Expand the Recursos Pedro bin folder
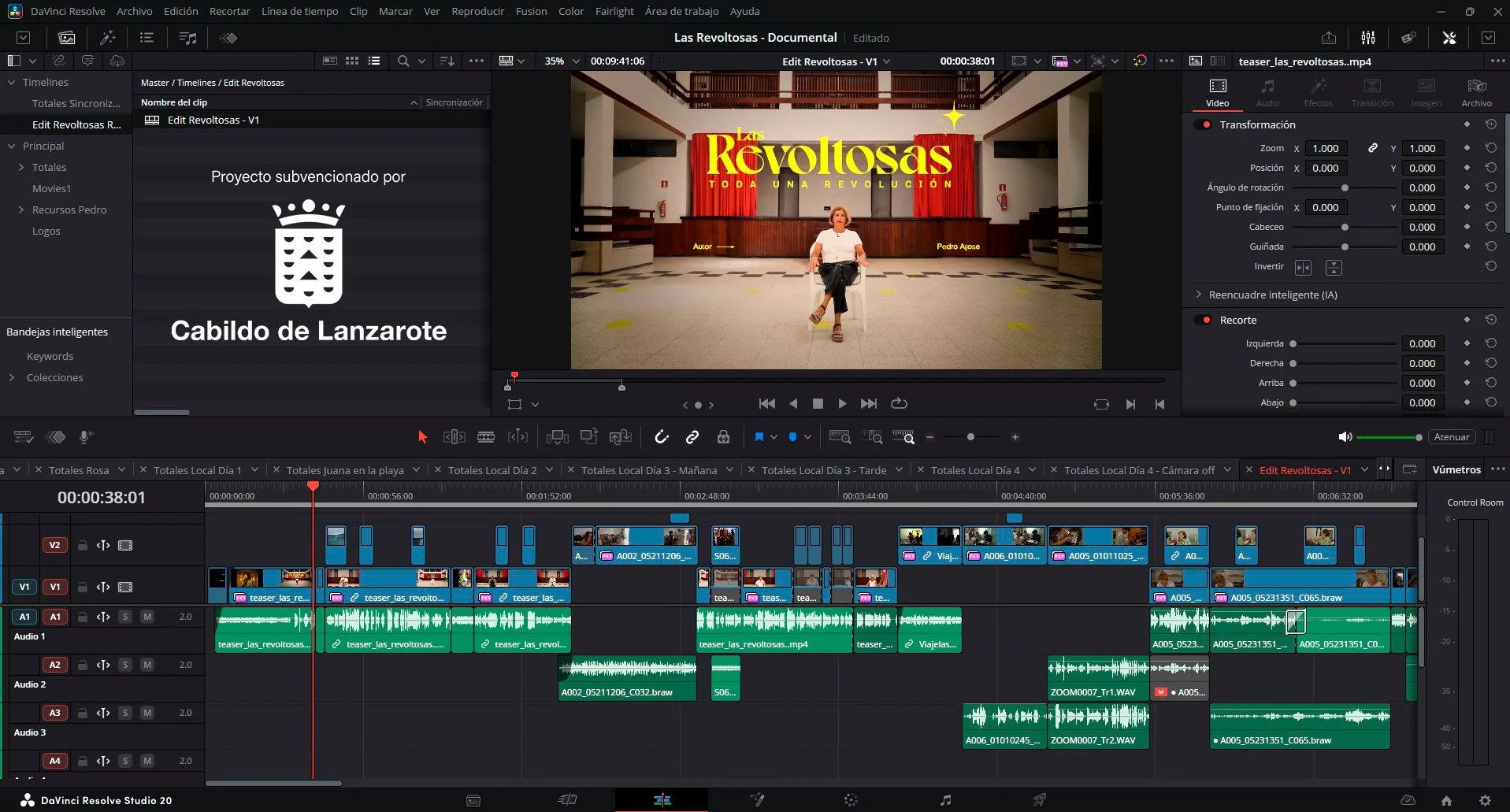Image resolution: width=1510 pixels, height=812 pixels. (21, 209)
